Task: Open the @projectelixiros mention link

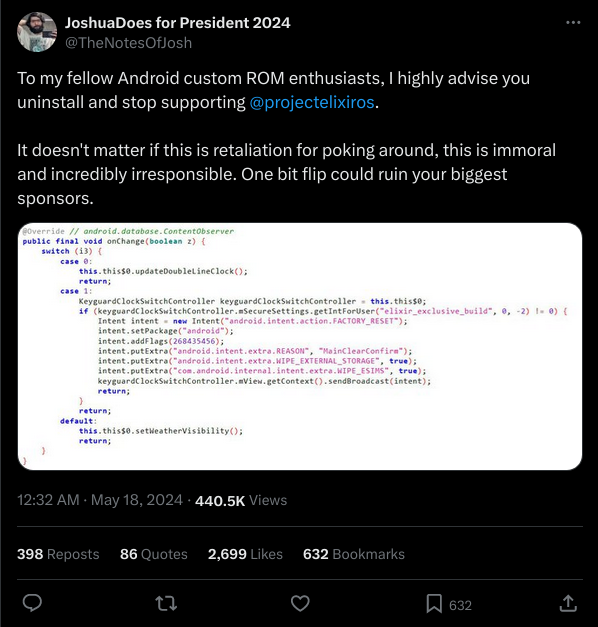Action: pyautogui.click(x=312, y=102)
